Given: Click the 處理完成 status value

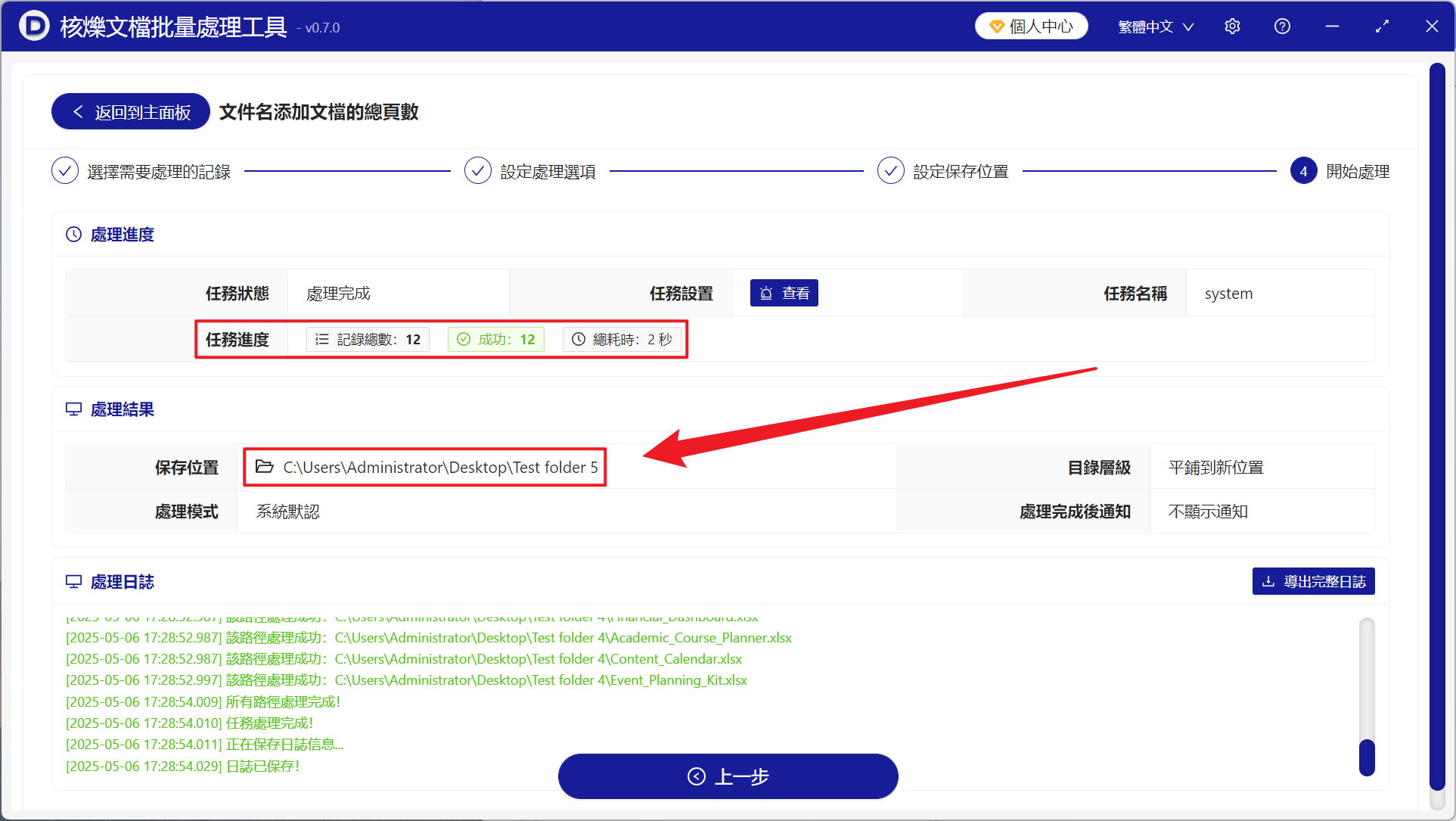Looking at the screenshot, I should (338, 294).
